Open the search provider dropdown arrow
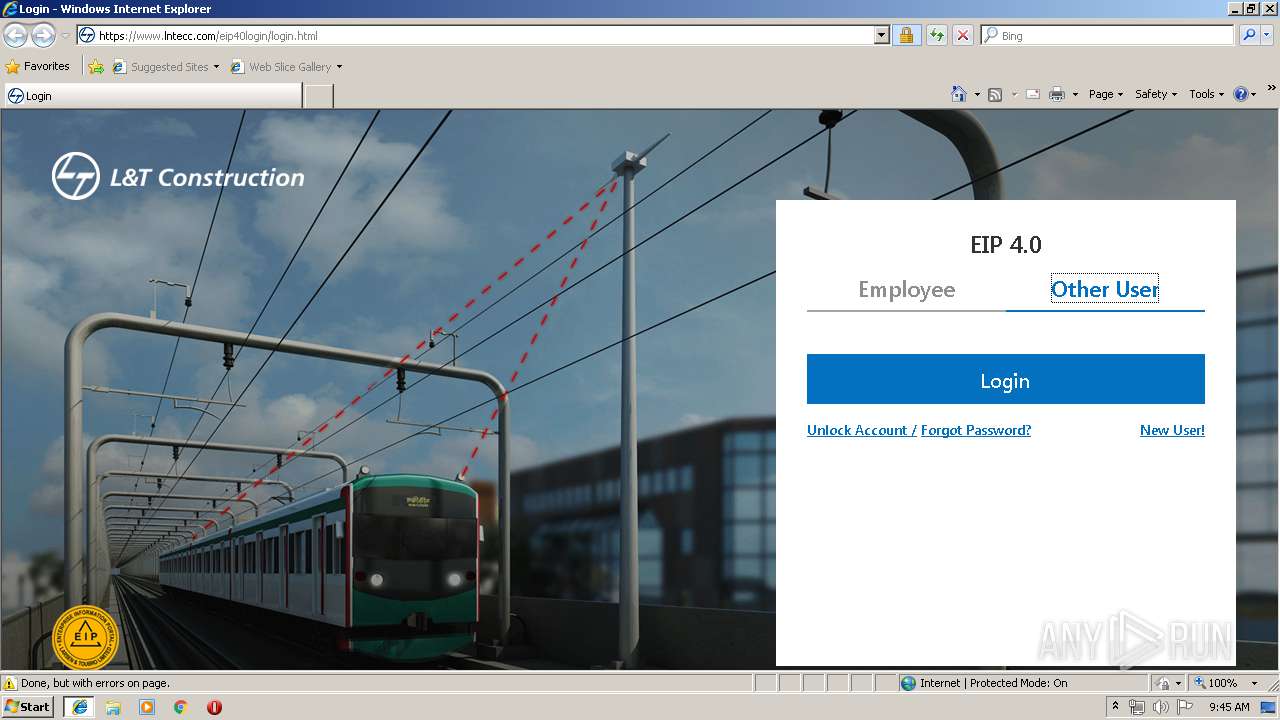 pos(1267,36)
